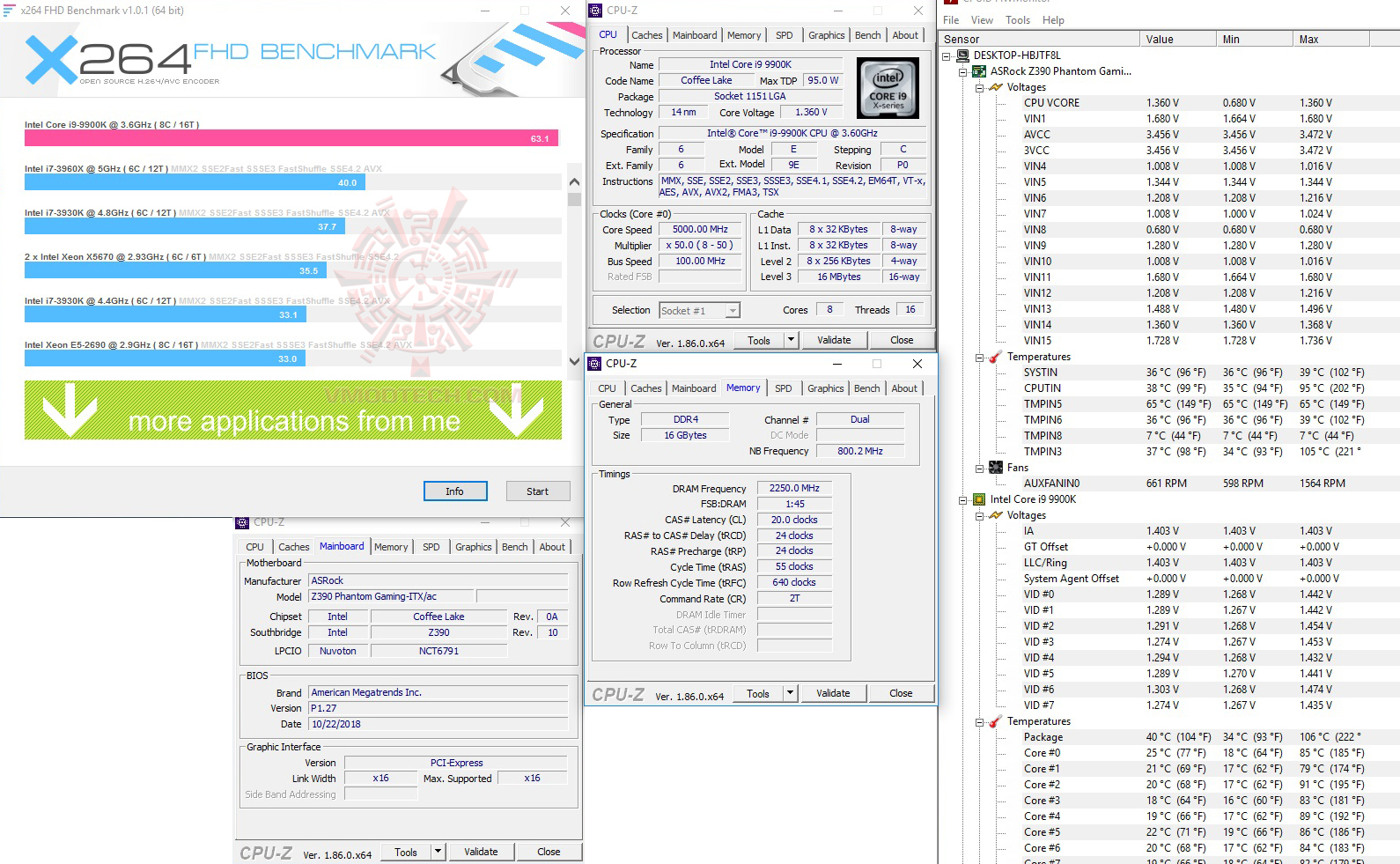Click the motherboard icon beside ASRock Z390 Phantom

point(979,71)
